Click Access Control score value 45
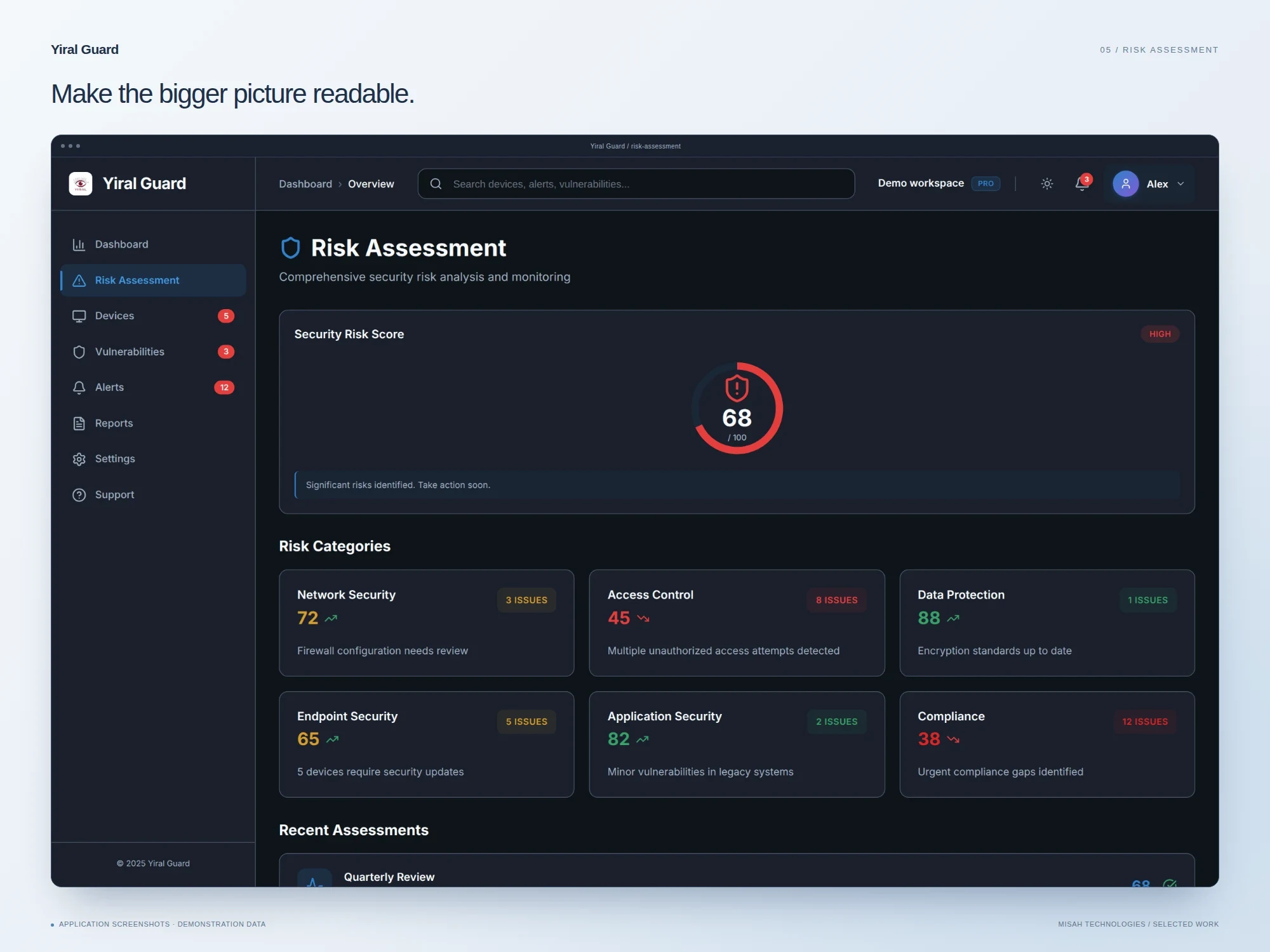Screen dimensions: 1270x952 [x=618, y=618]
